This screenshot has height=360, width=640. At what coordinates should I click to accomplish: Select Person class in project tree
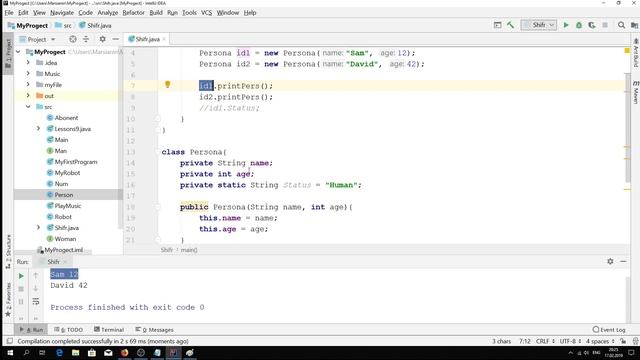(64, 195)
